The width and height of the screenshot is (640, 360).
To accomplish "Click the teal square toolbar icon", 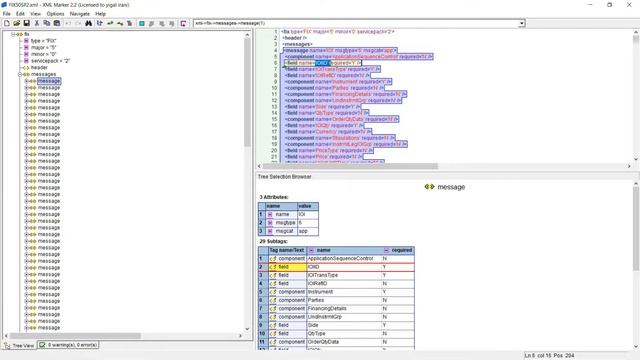I will pyautogui.click(x=142, y=24).
